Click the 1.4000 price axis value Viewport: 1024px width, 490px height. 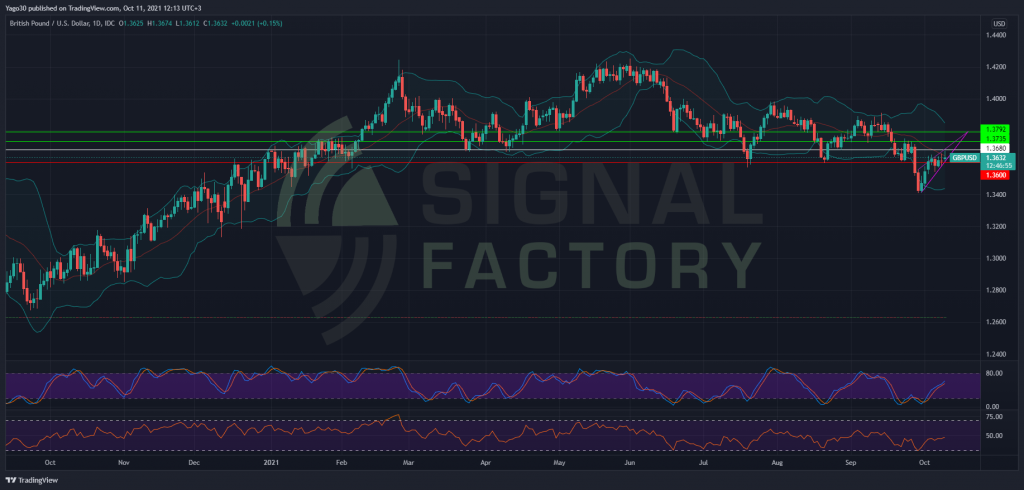coord(996,99)
